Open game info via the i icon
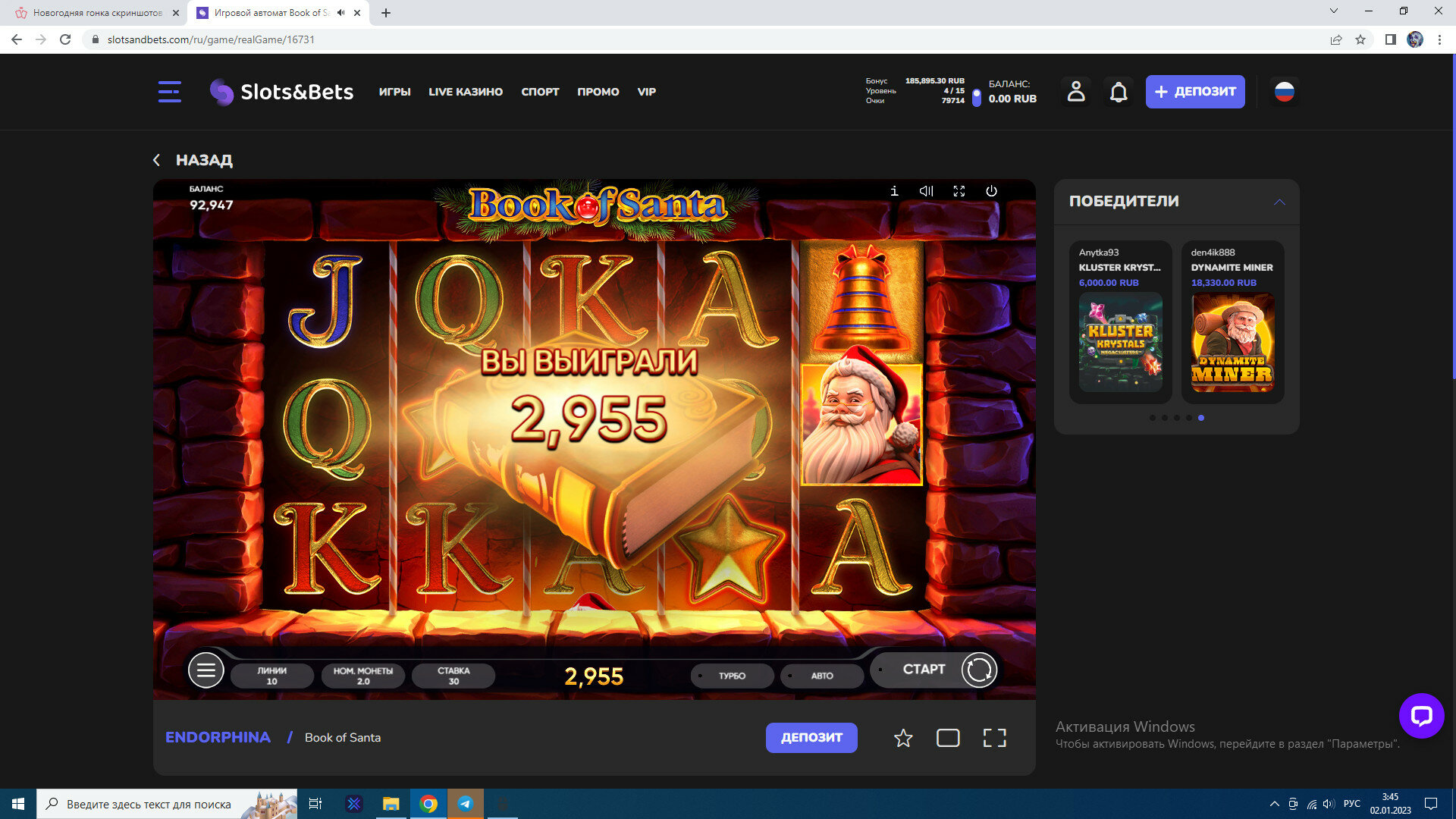Image resolution: width=1456 pixels, height=819 pixels. [894, 191]
